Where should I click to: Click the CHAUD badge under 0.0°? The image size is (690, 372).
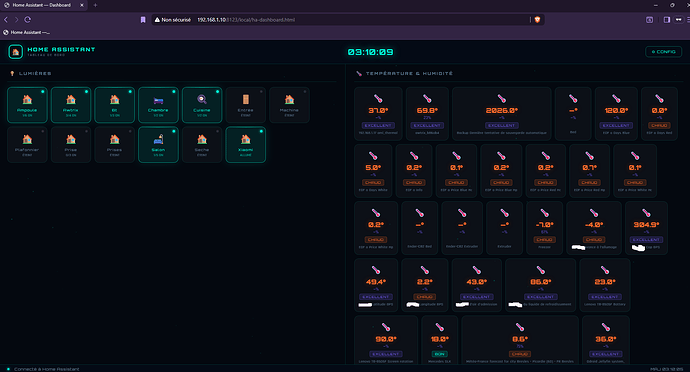coord(659,125)
